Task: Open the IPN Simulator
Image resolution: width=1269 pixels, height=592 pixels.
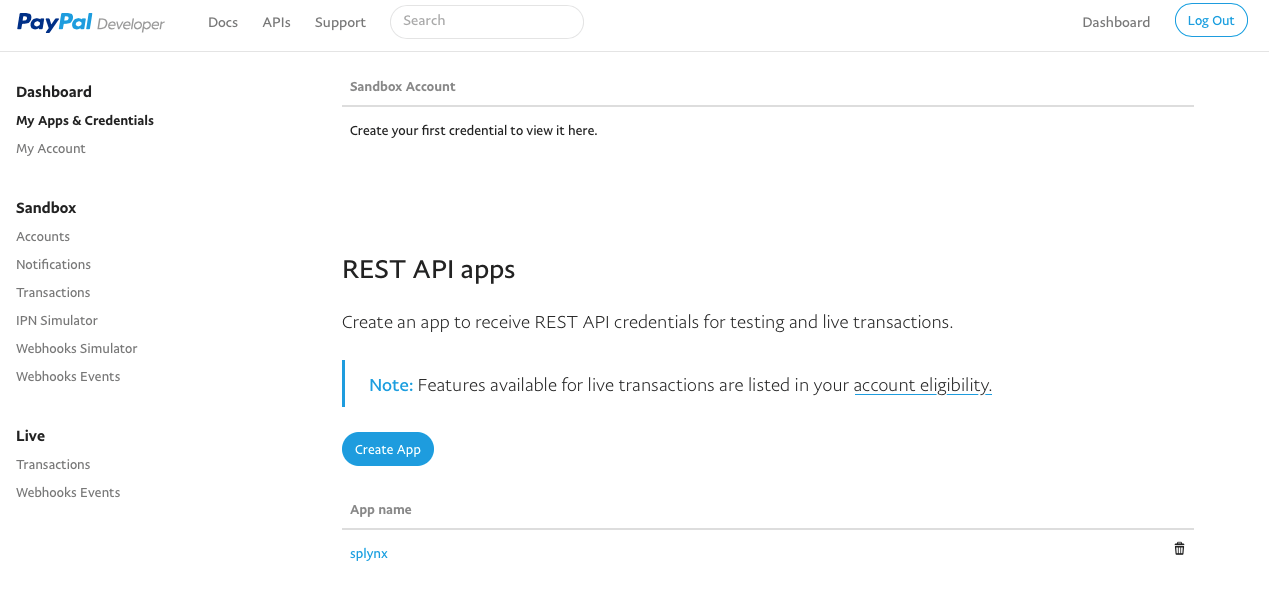Action: (x=56, y=320)
